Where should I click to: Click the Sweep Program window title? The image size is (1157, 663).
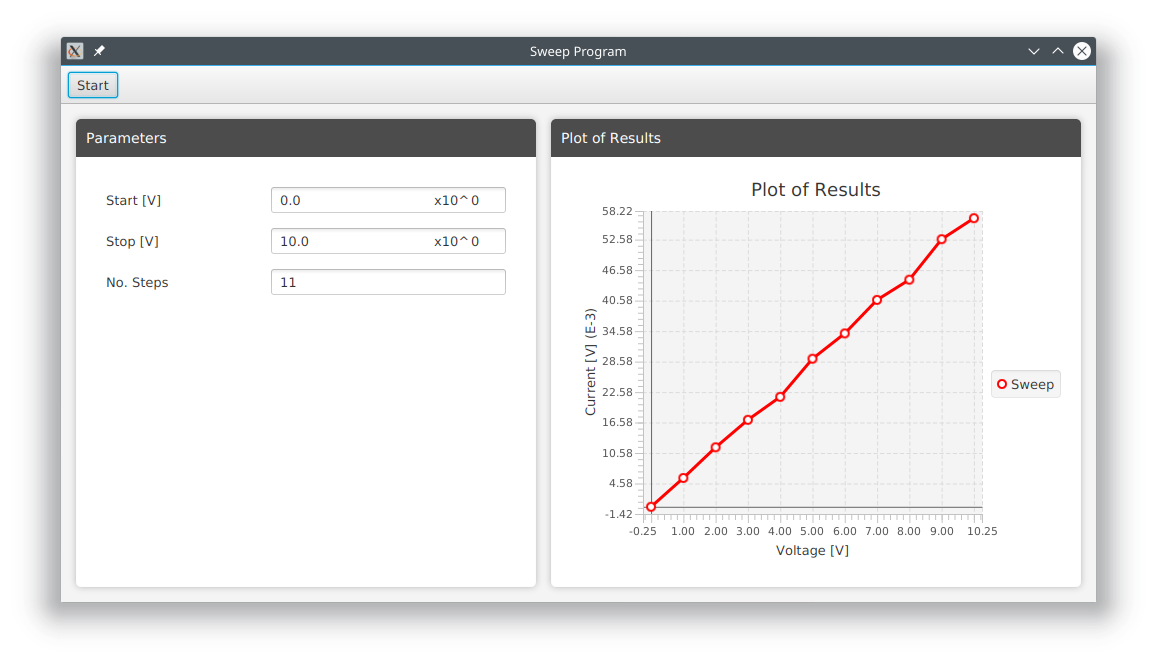coord(578,51)
